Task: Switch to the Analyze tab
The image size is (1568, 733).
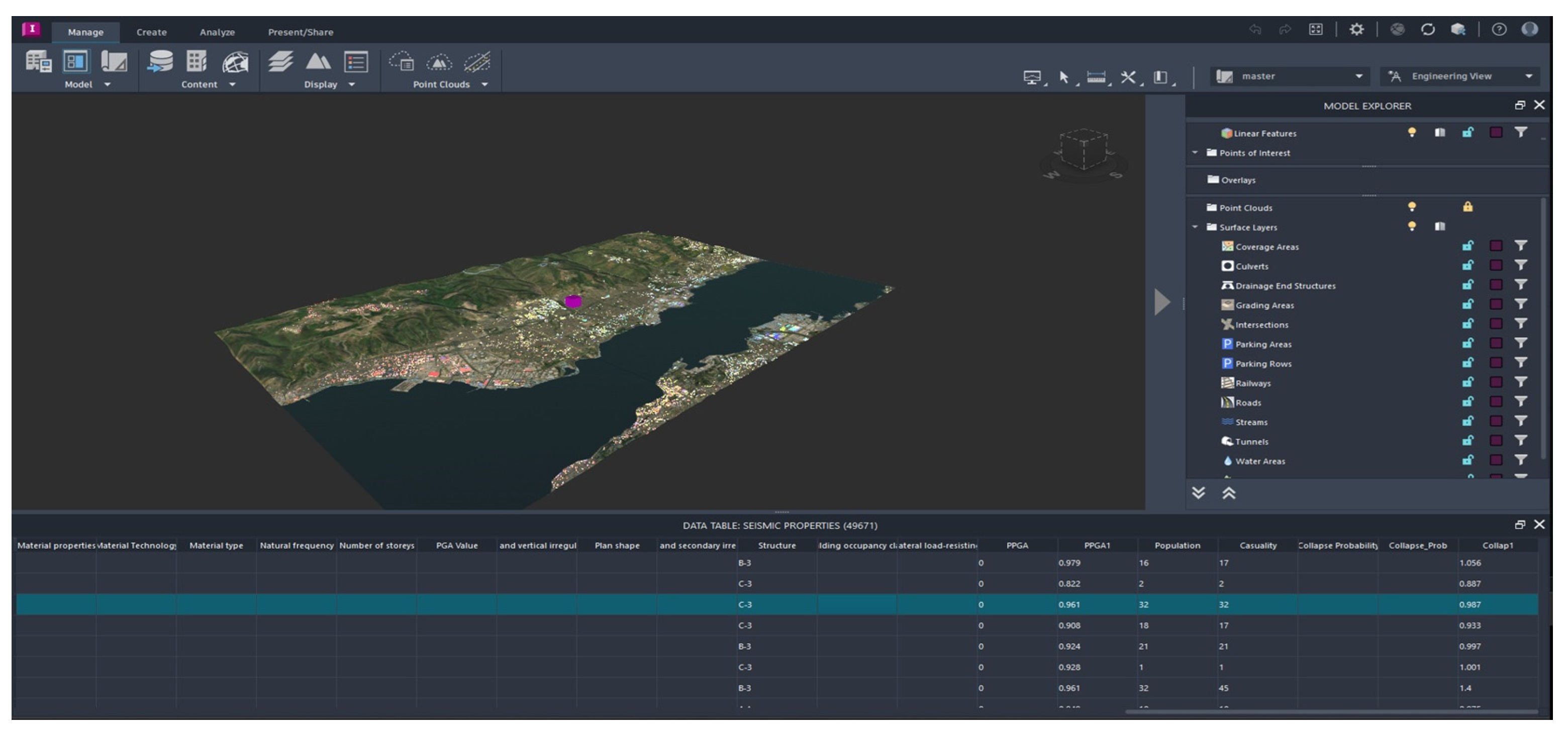Action: [x=217, y=32]
